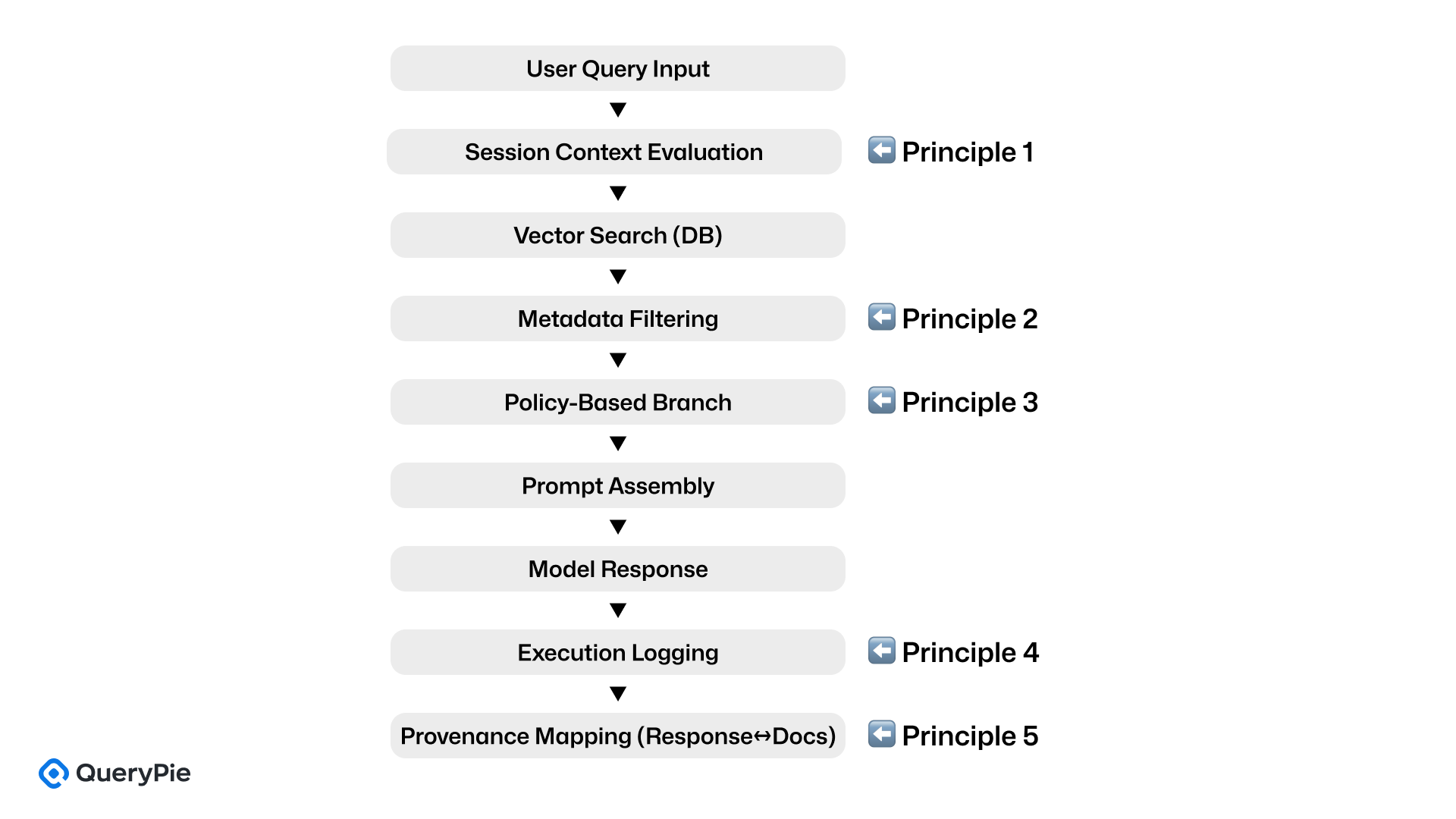Click the arrow icon beside Principle 1
This screenshot has width=1456, height=819.
point(881,150)
